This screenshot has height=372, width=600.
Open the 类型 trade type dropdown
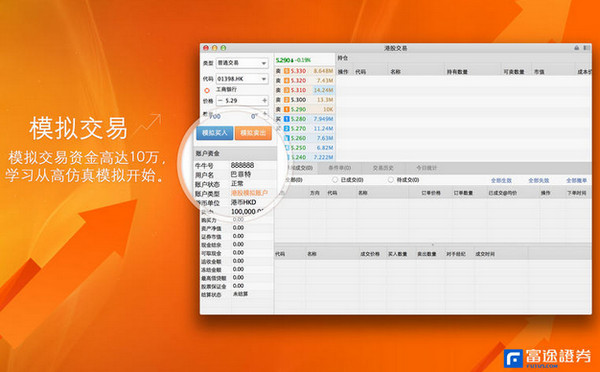(x=242, y=63)
